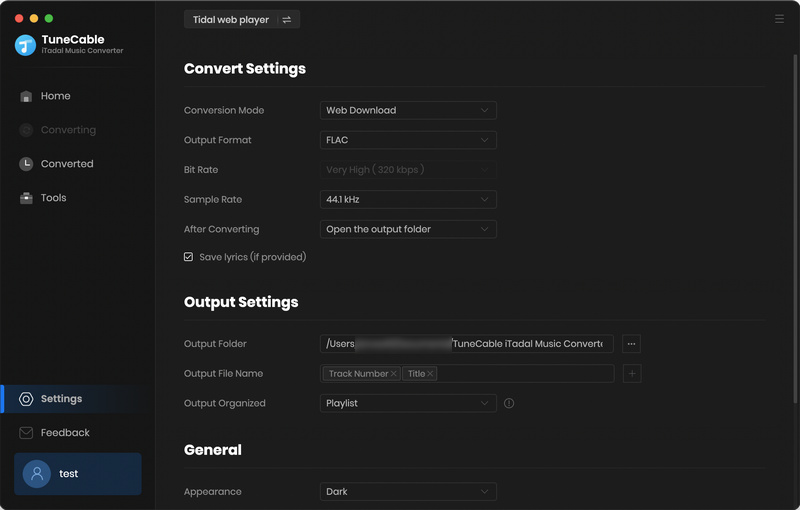Open the hamburger menu at top right
800x510 pixels.
coord(779,19)
